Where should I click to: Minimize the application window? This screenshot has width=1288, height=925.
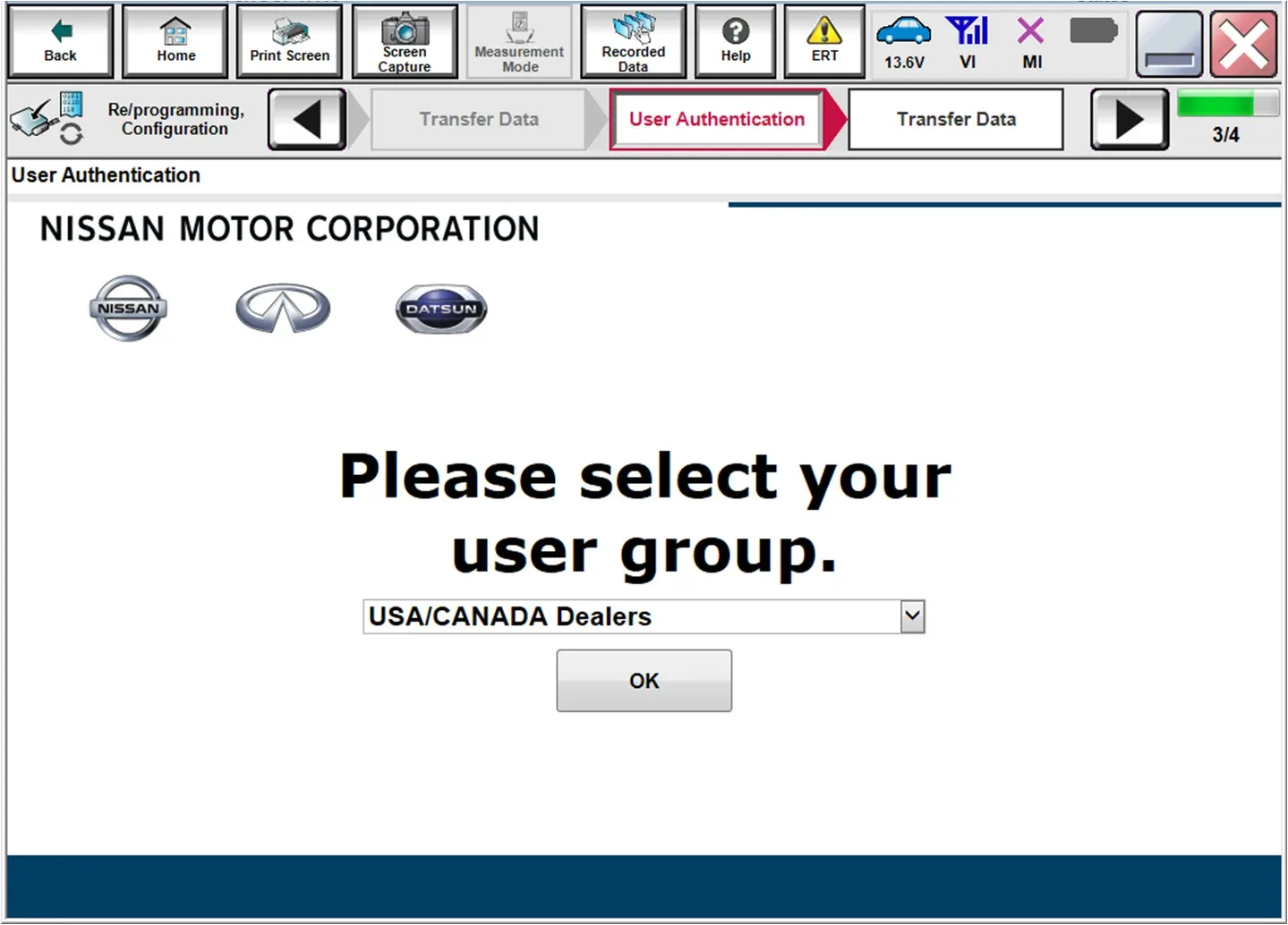[1169, 44]
